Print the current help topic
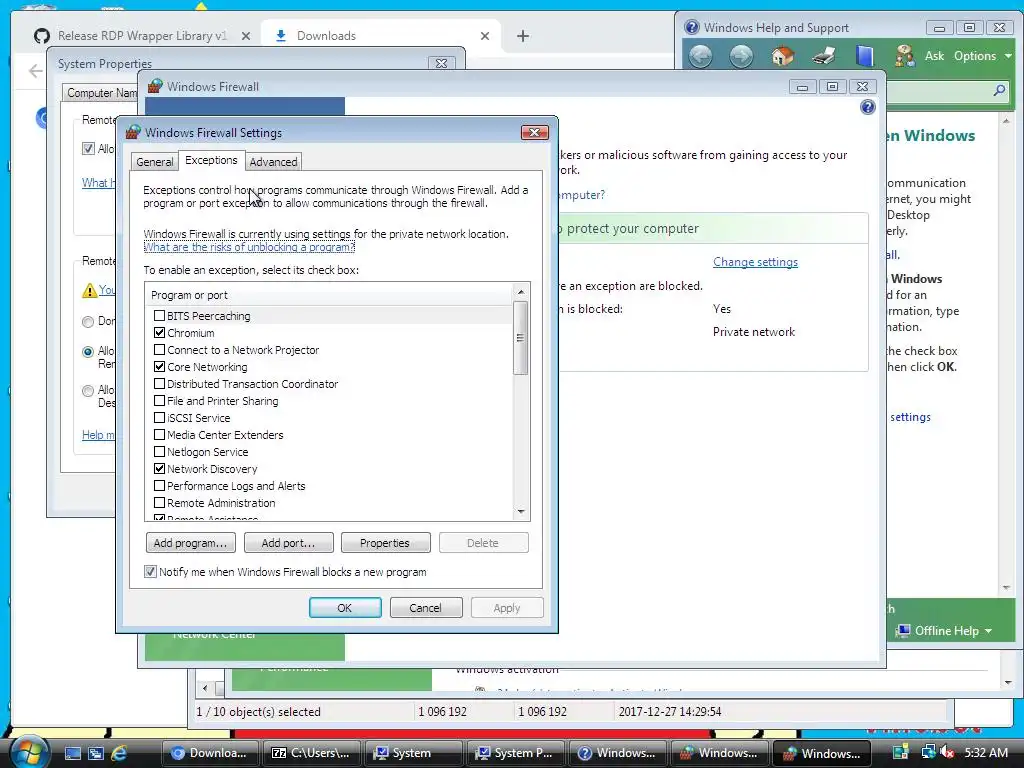The width and height of the screenshot is (1024, 768). pyautogui.click(x=824, y=56)
